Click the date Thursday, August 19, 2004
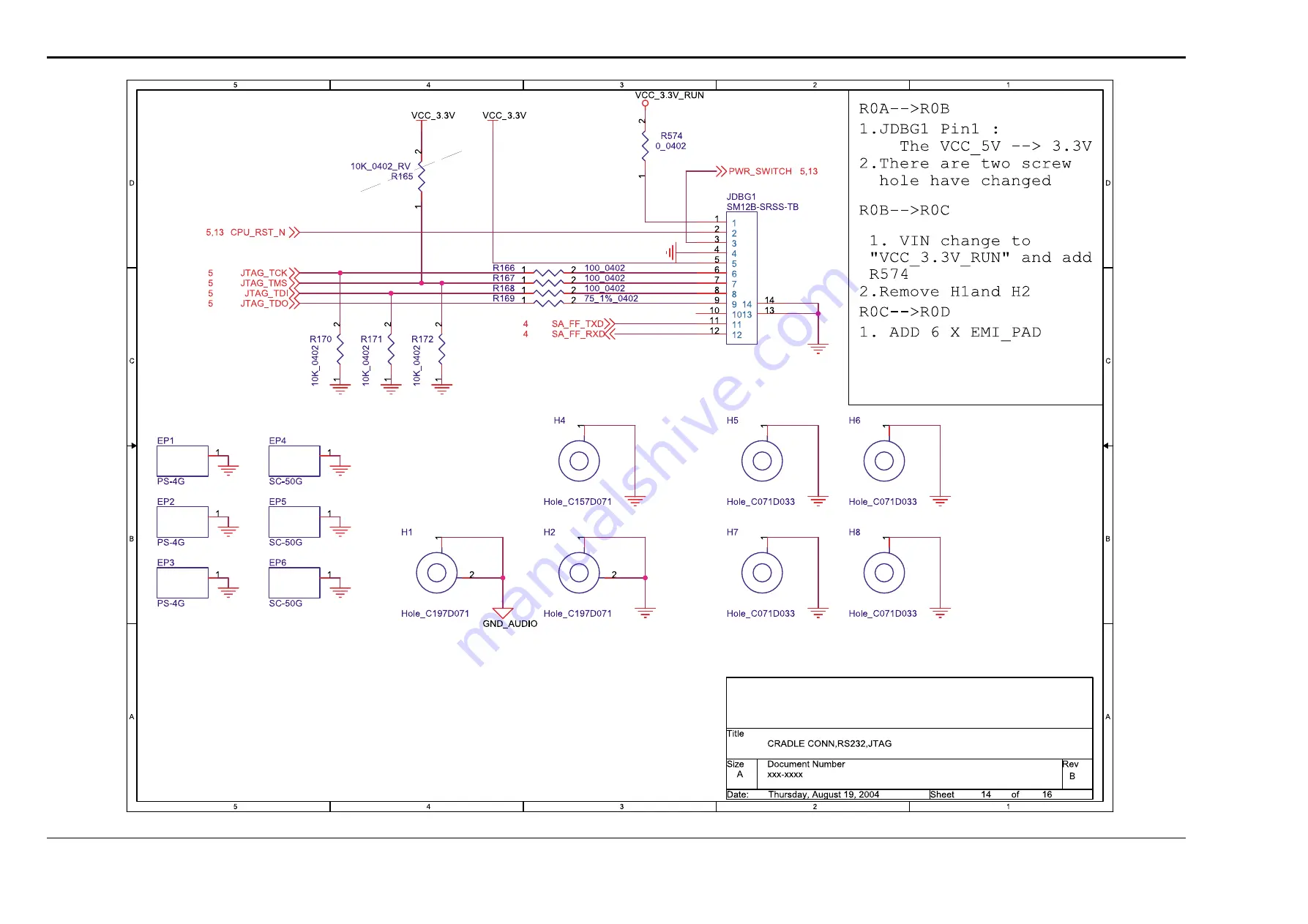 [x=823, y=795]
